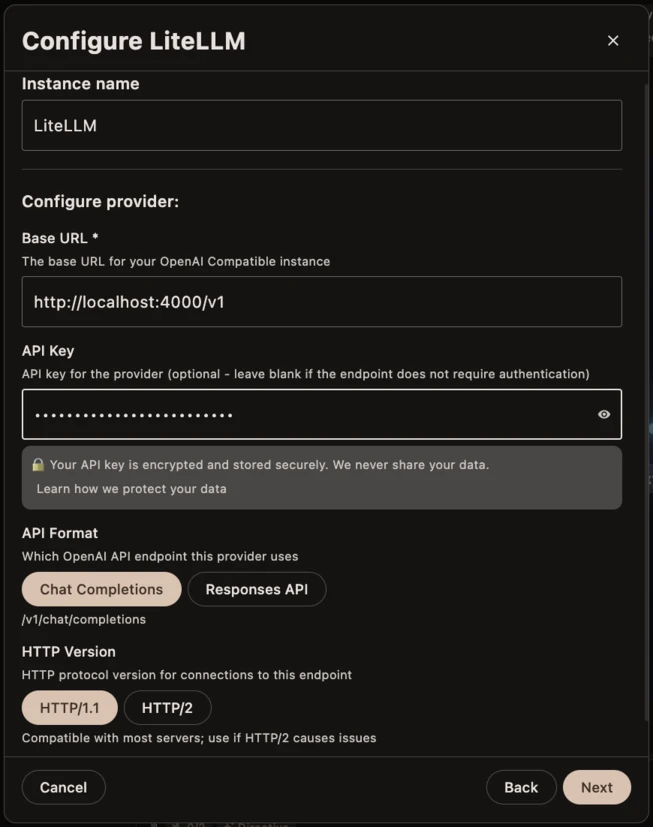This screenshot has height=827, width=653.
Task: Click the HTTP Version label
Action: tap(69, 652)
